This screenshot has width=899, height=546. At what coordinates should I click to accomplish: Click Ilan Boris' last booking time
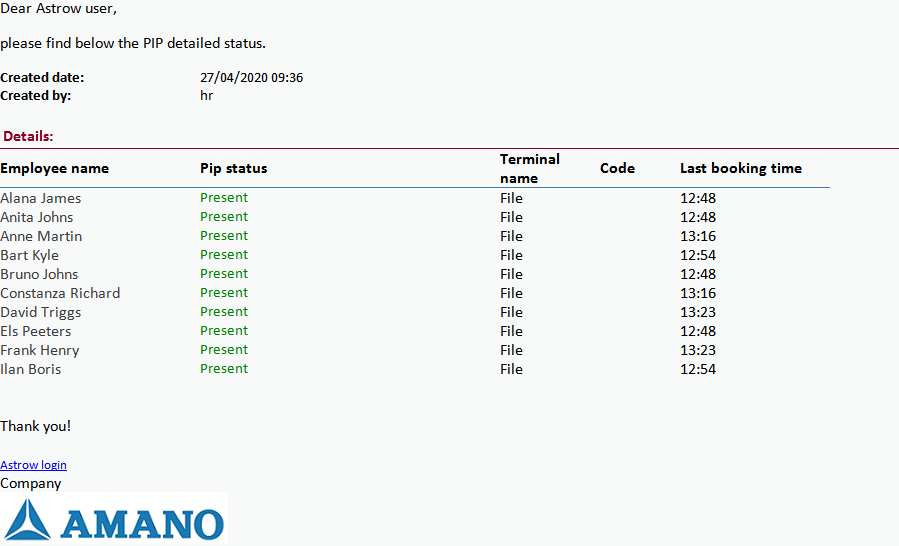click(x=697, y=369)
